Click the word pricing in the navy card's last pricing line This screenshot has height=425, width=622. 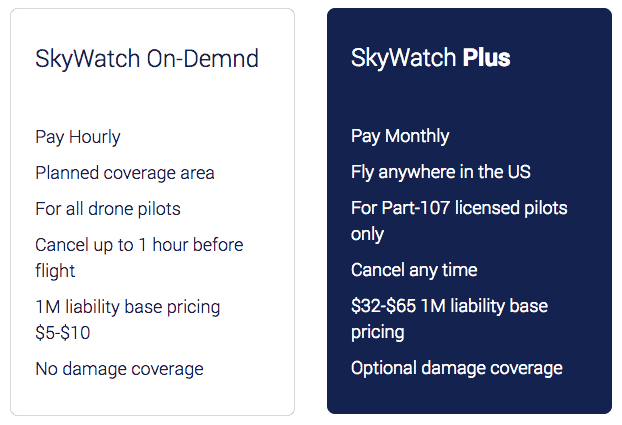377,332
